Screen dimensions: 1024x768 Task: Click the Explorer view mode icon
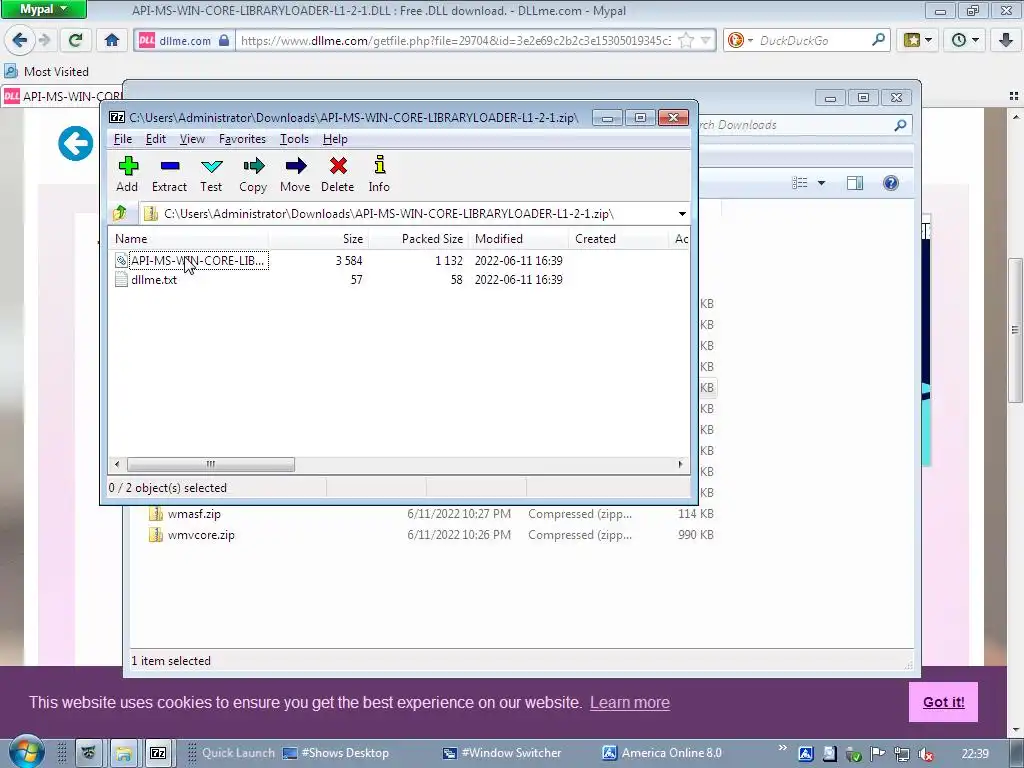pyautogui.click(x=800, y=183)
